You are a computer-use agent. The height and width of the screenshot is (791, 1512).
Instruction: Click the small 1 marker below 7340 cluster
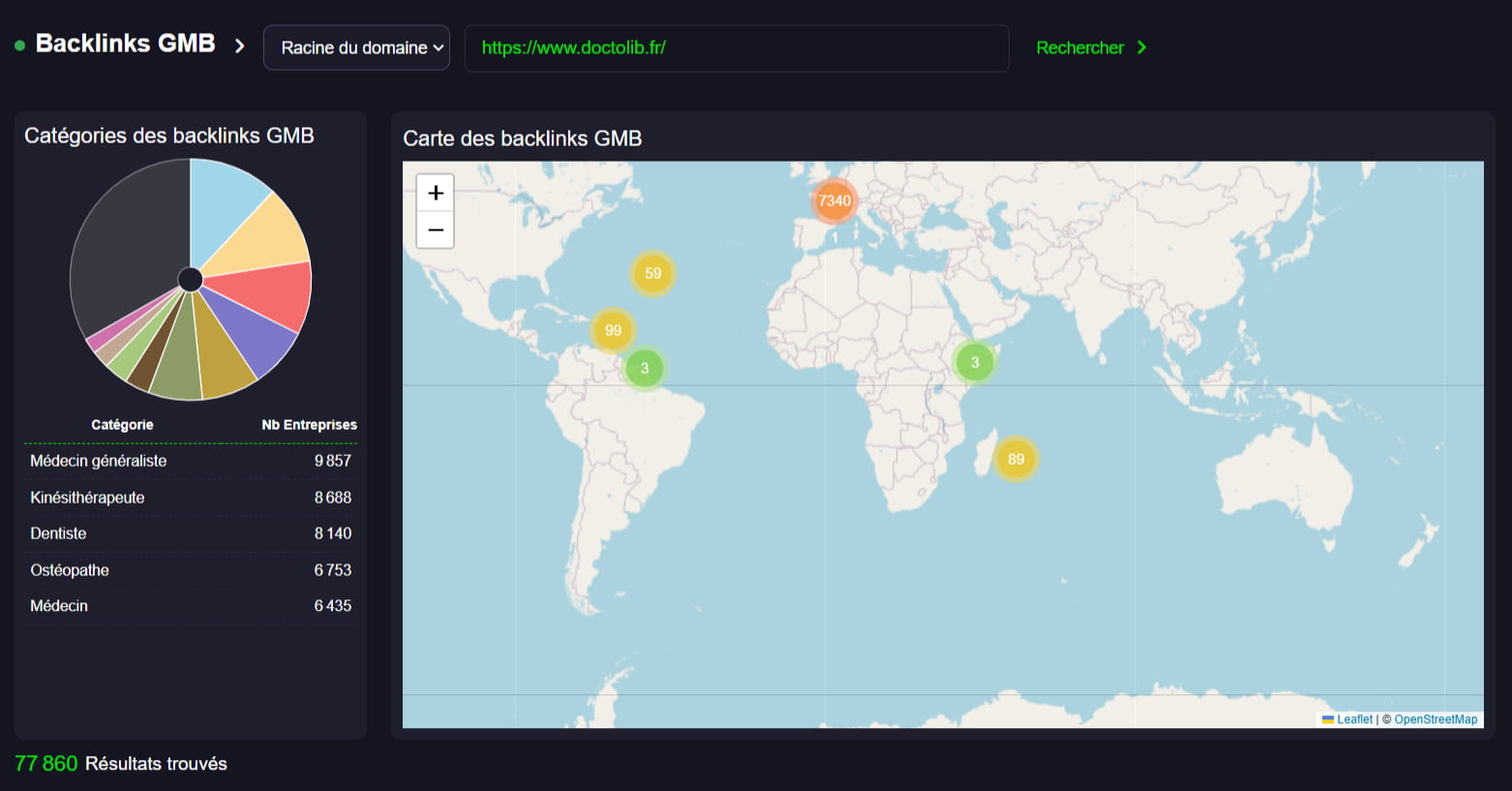click(834, 237)
